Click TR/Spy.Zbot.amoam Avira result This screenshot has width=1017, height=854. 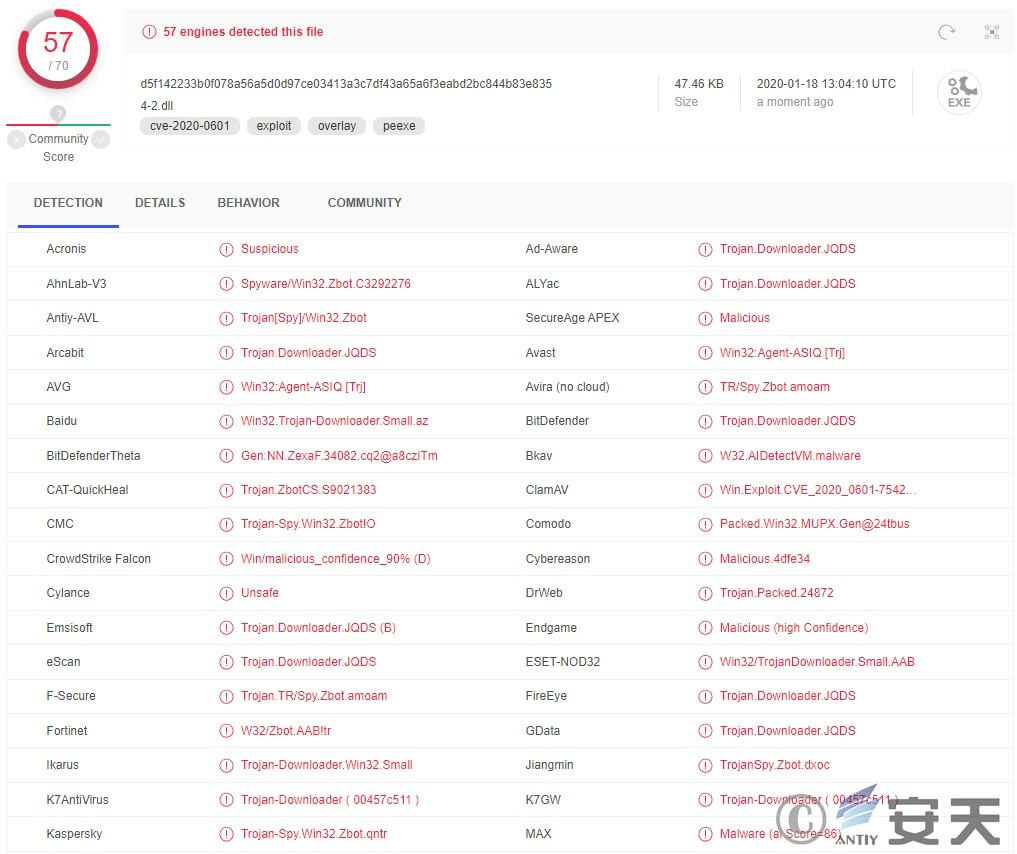point(774,387)
